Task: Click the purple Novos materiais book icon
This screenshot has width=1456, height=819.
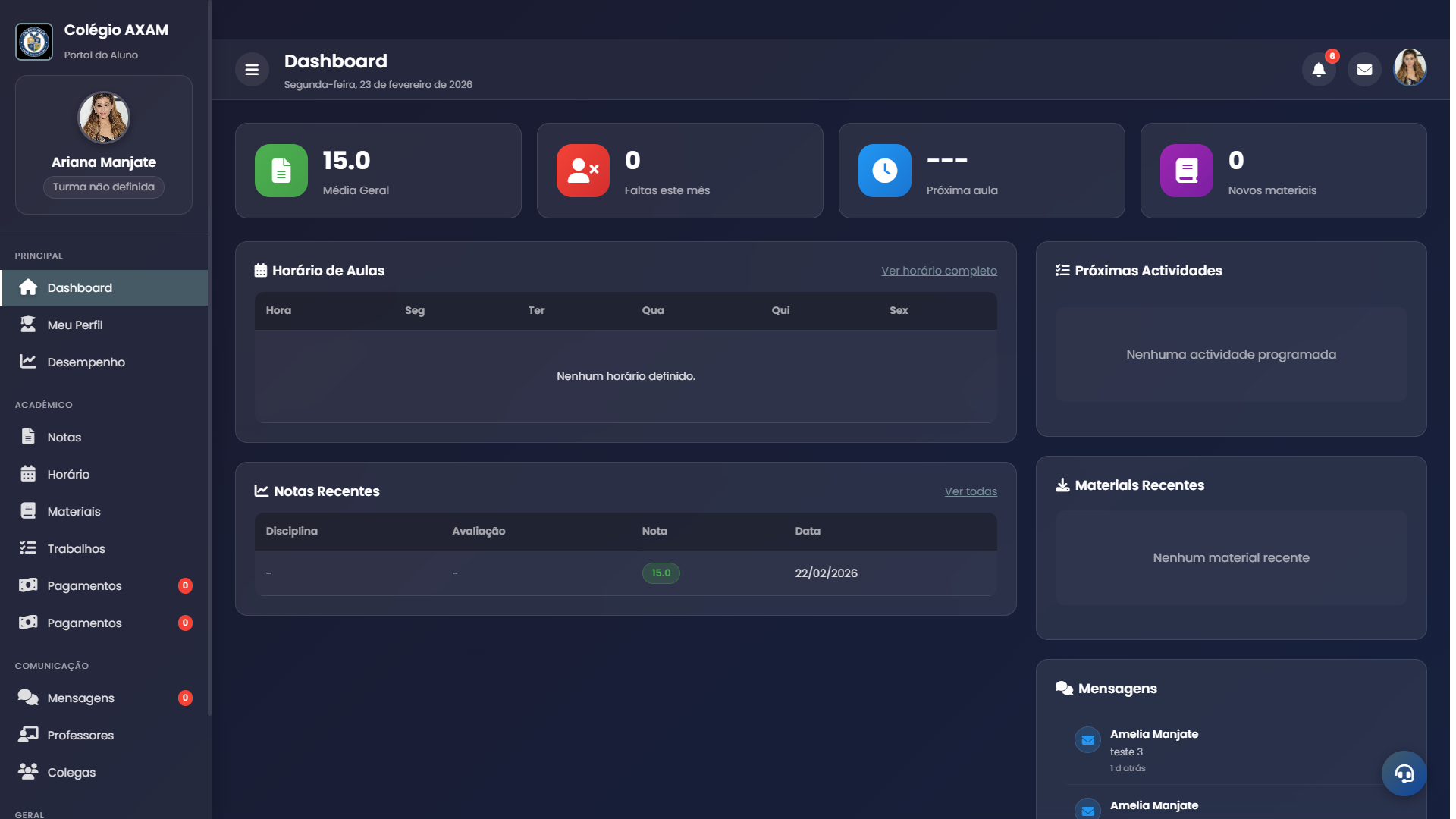Action: pos(1186,171)
